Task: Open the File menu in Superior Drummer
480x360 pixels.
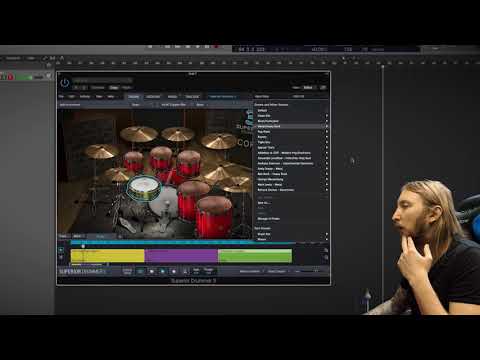Action: (61, 97)
